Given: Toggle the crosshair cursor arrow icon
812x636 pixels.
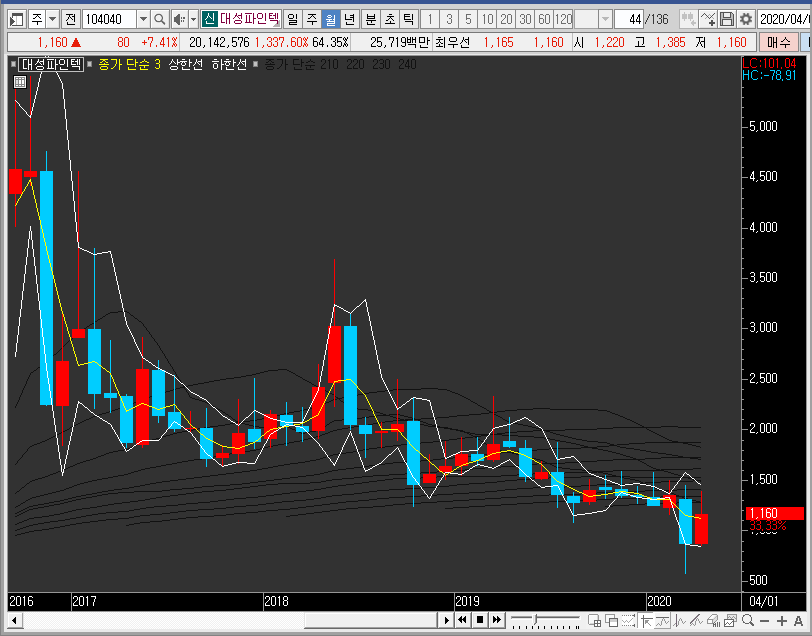Looking at the screenshot, I should [646, 620].
